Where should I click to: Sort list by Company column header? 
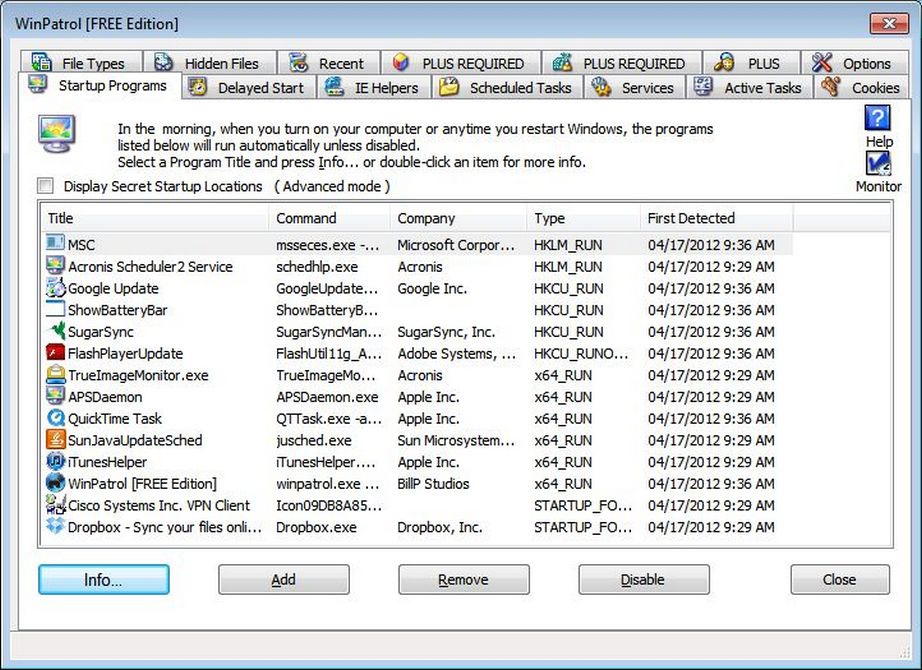pyautogui.click(x=458, y=218)
